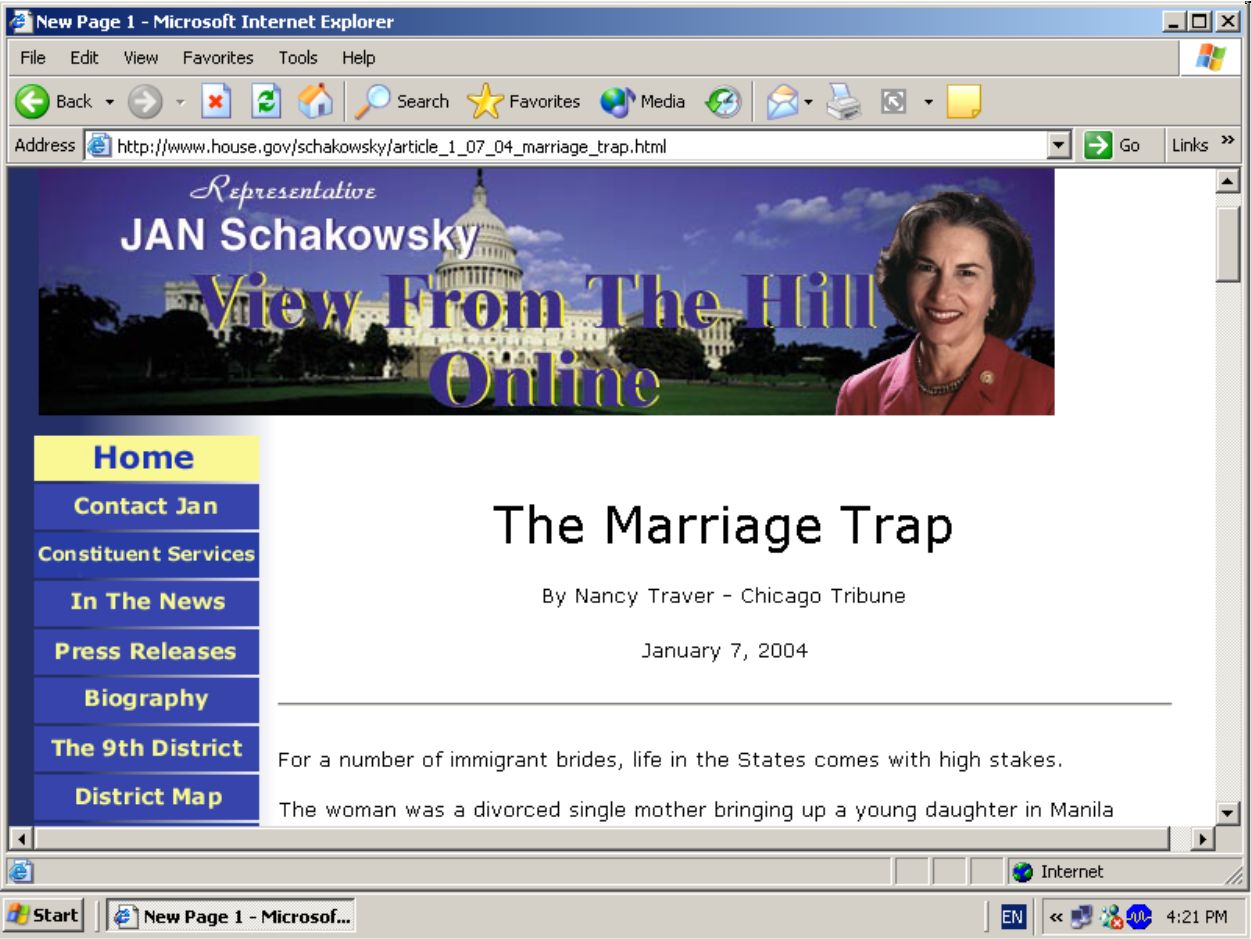Open the Forward history dropdown arrow

tap(182, 102)
